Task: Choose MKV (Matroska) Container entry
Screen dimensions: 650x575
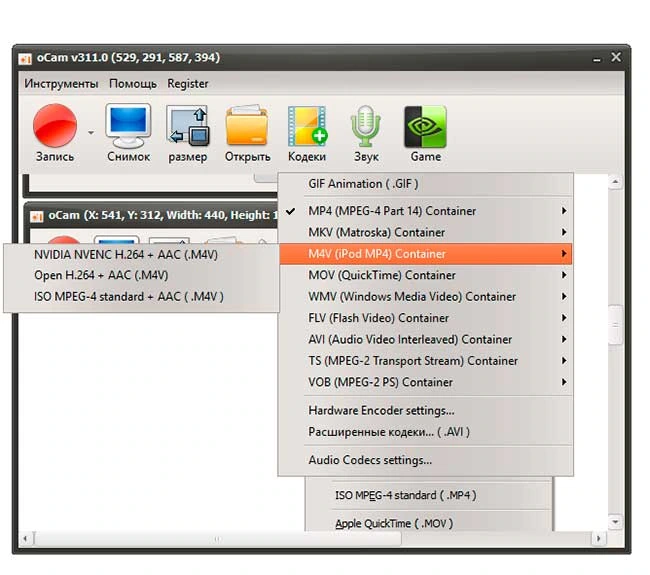Action: click(426, 232)
